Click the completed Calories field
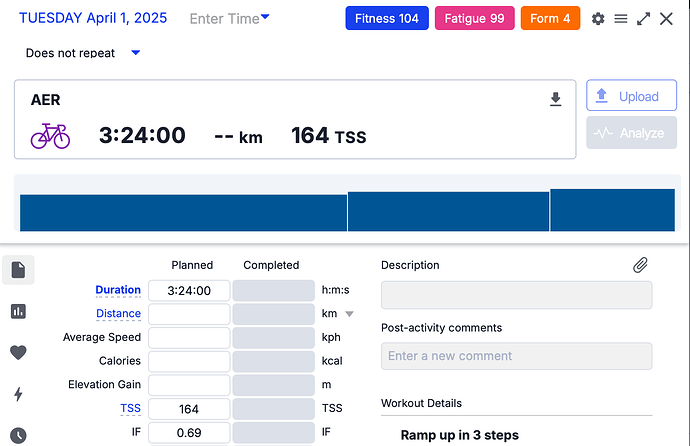 274,362
